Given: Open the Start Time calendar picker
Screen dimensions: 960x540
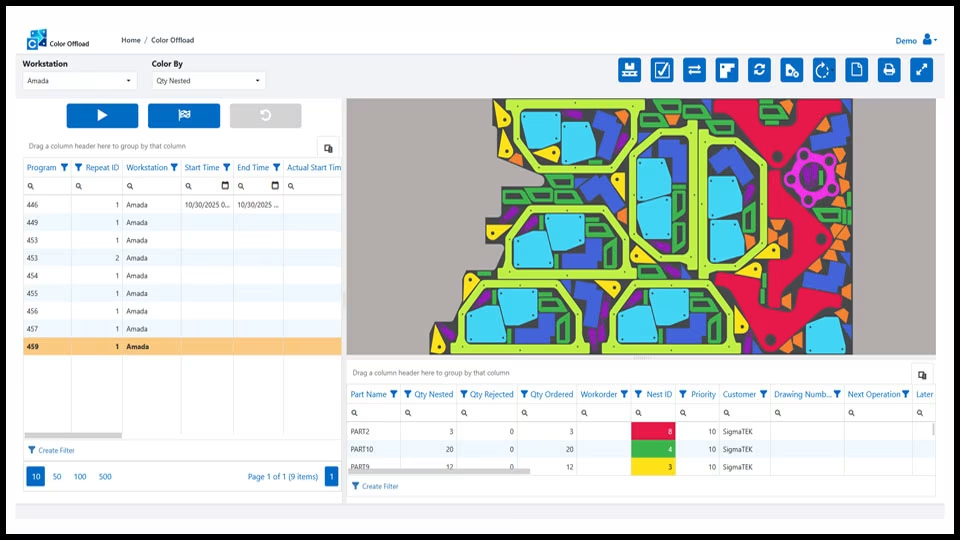Looking at the screenshot, I should click(225, 186).
